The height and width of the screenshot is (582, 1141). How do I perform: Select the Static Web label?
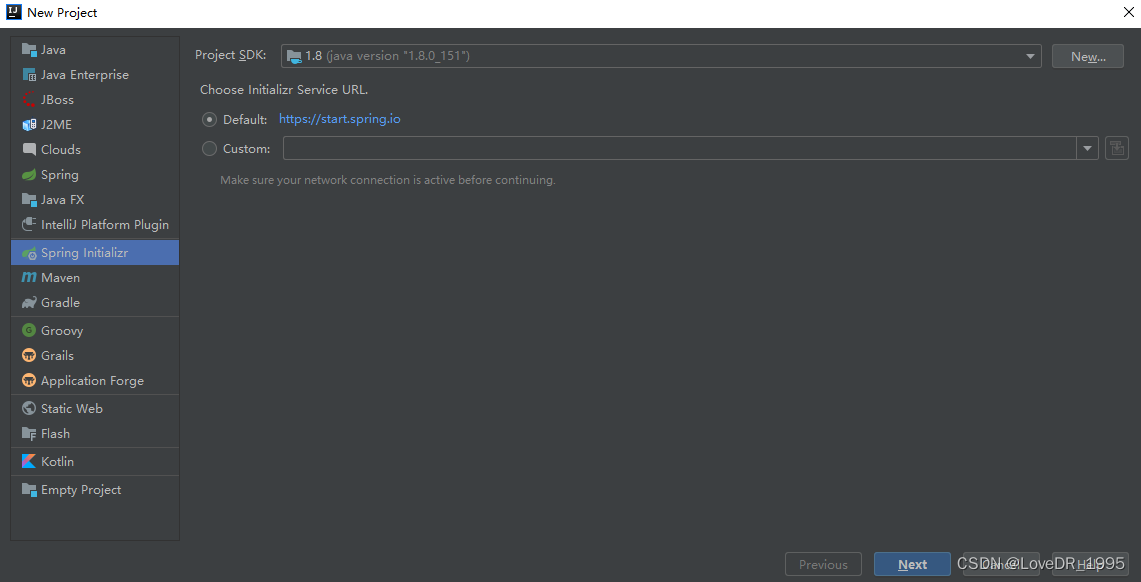click(x=71, y=408)
